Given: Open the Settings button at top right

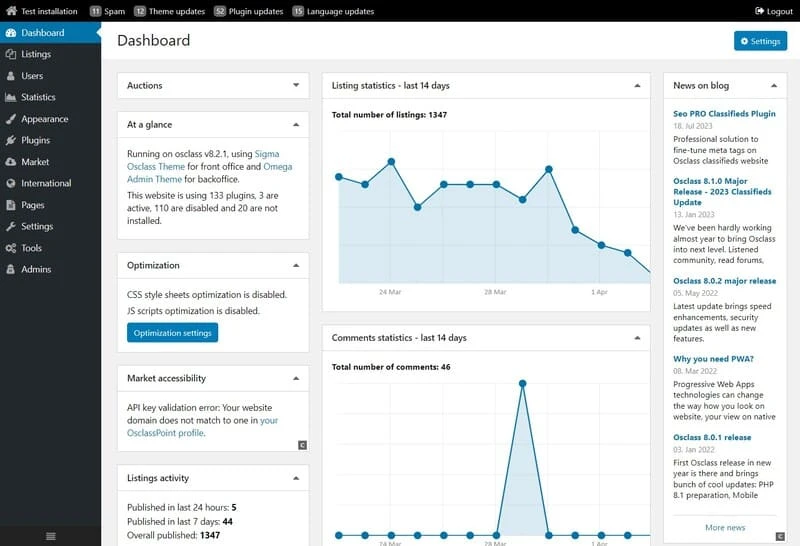Looking at the screenshot, I should 760,41.
